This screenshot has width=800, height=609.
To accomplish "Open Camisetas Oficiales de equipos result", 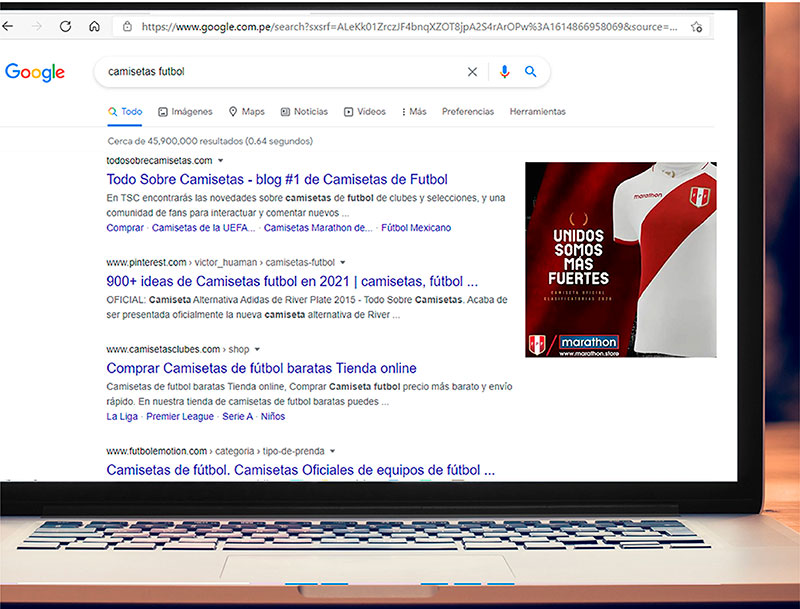I will [x=301, y=470].
